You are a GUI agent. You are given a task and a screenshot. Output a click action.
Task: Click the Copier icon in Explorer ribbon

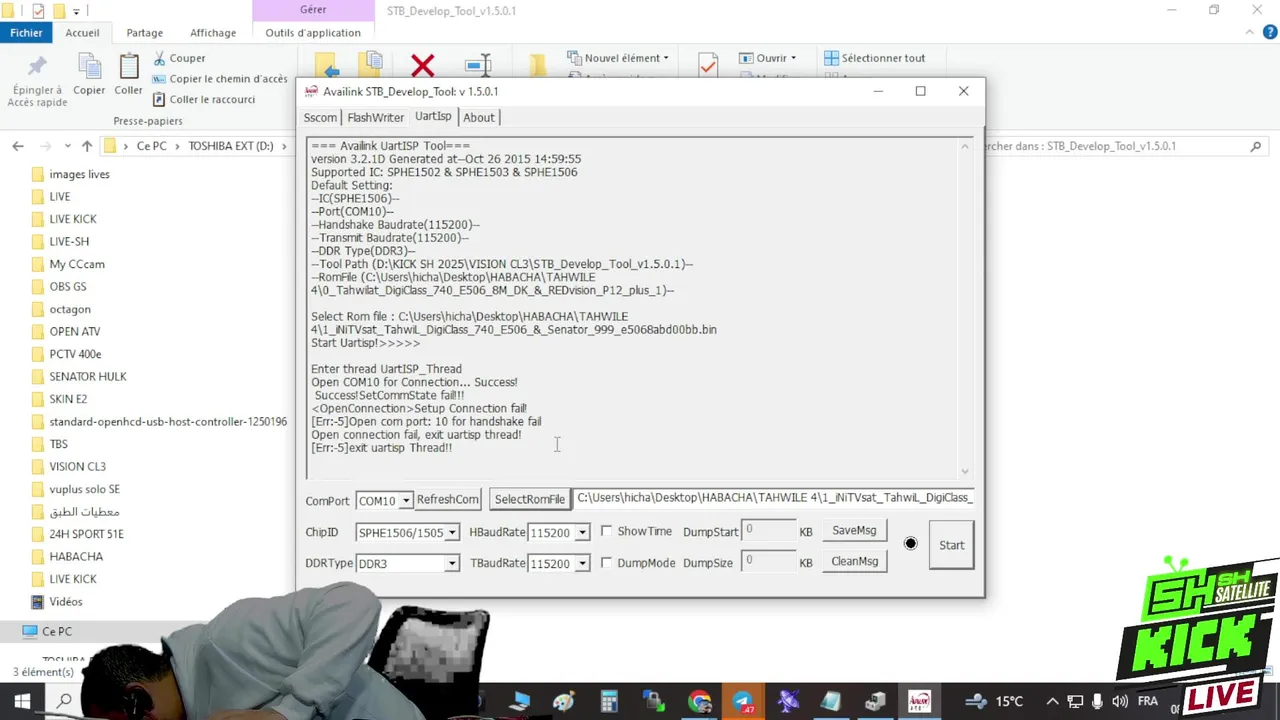pyautogui.click(x=89, y=66)
